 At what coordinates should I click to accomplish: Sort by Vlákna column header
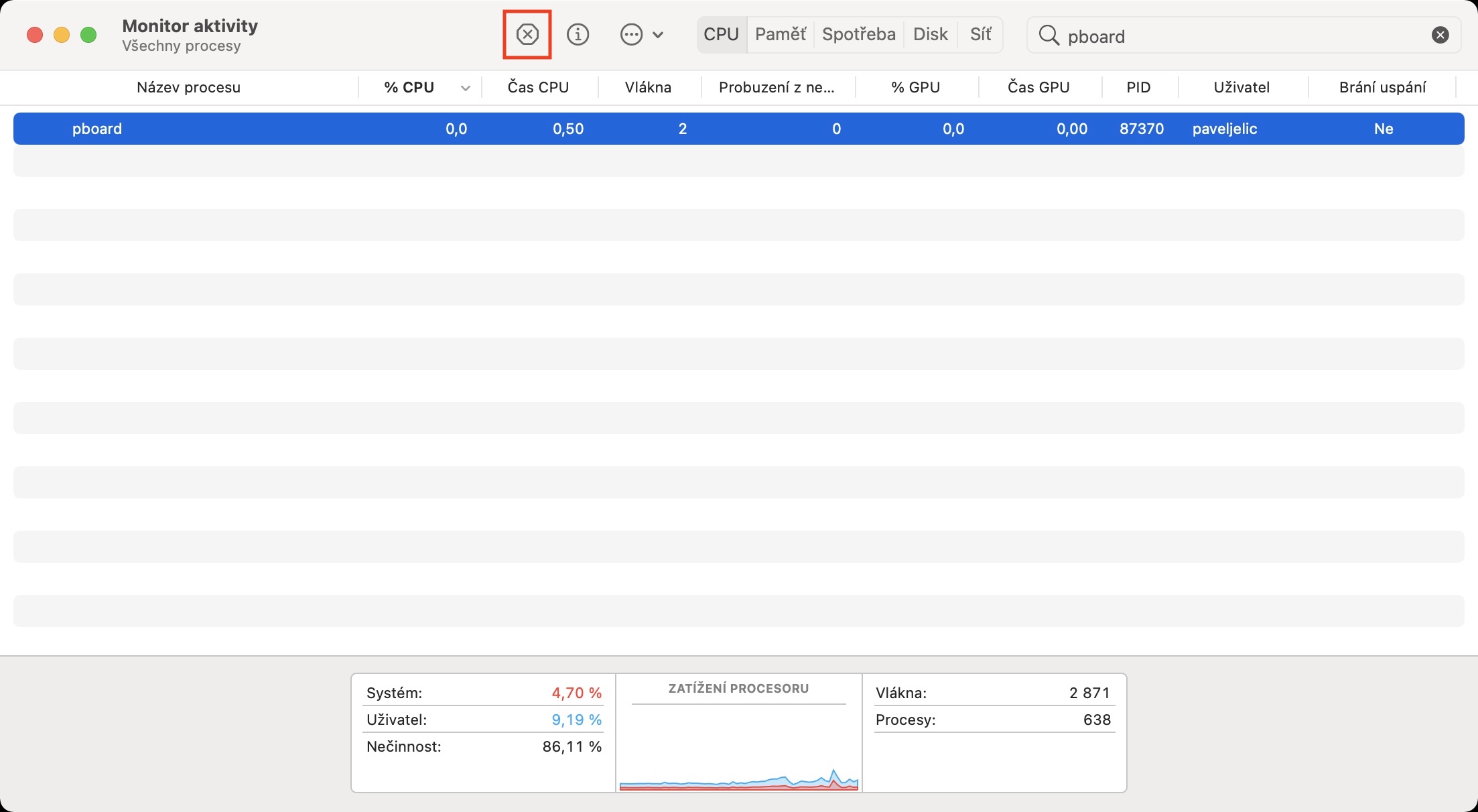[x=647, y=87]
